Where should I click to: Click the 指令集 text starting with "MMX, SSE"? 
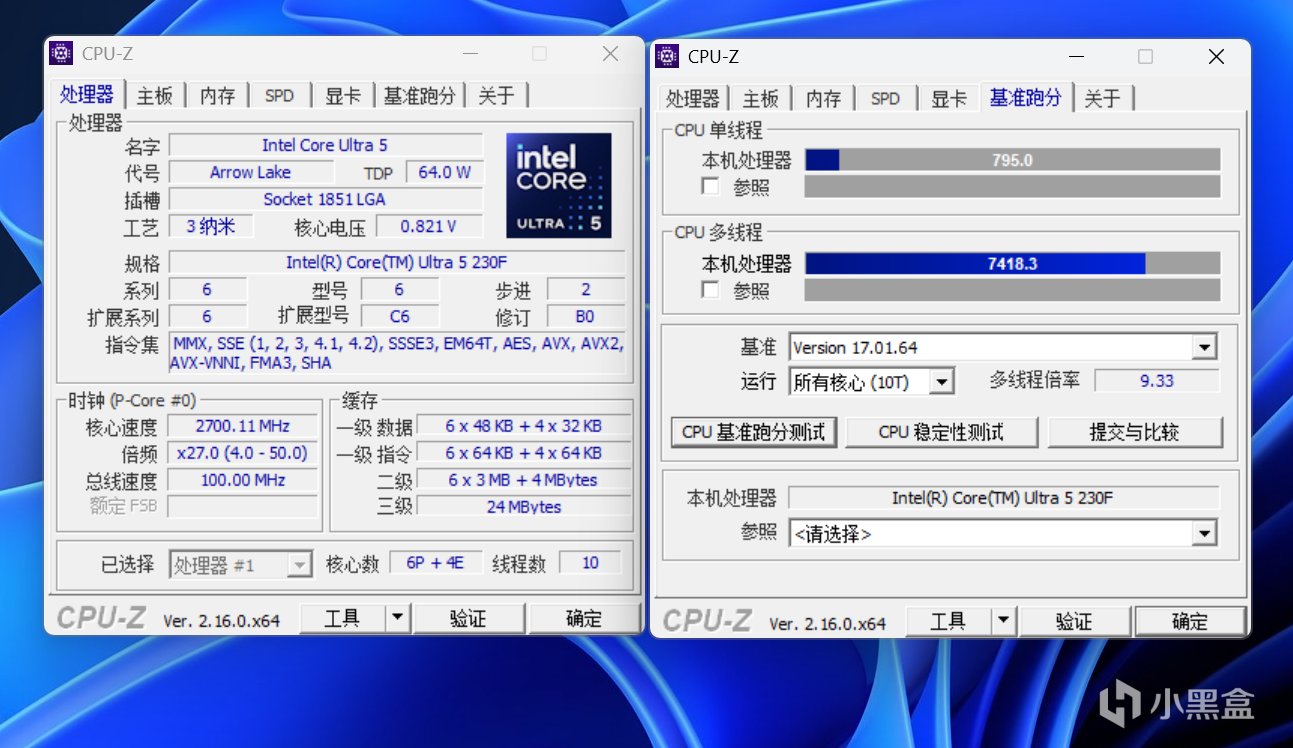[x=397, y=353]
